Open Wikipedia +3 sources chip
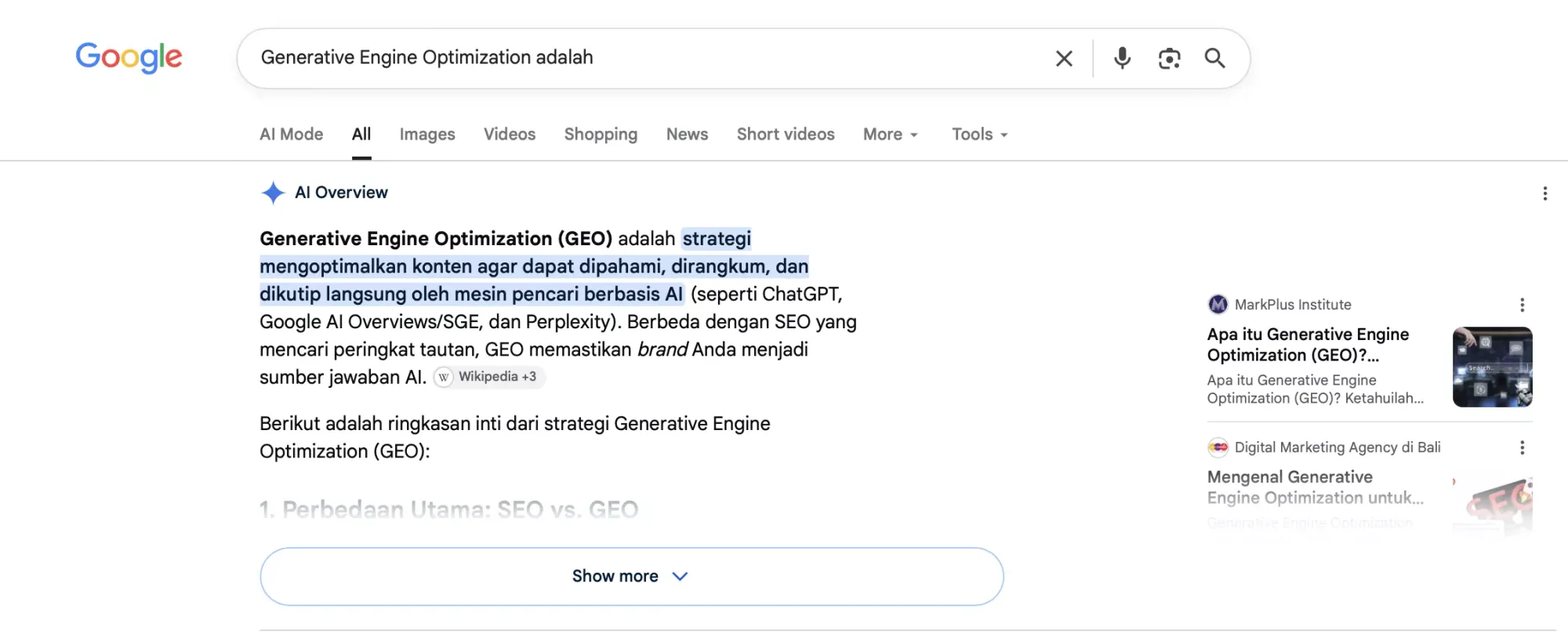This screenshot has height=633, width=1568. point(489,377)
